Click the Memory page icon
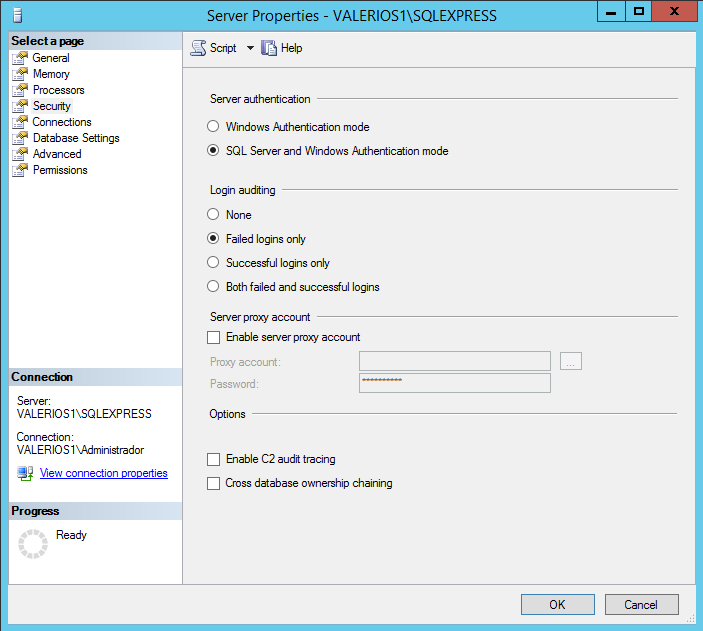Screen dimensions: 703x631 pos(20,74)
